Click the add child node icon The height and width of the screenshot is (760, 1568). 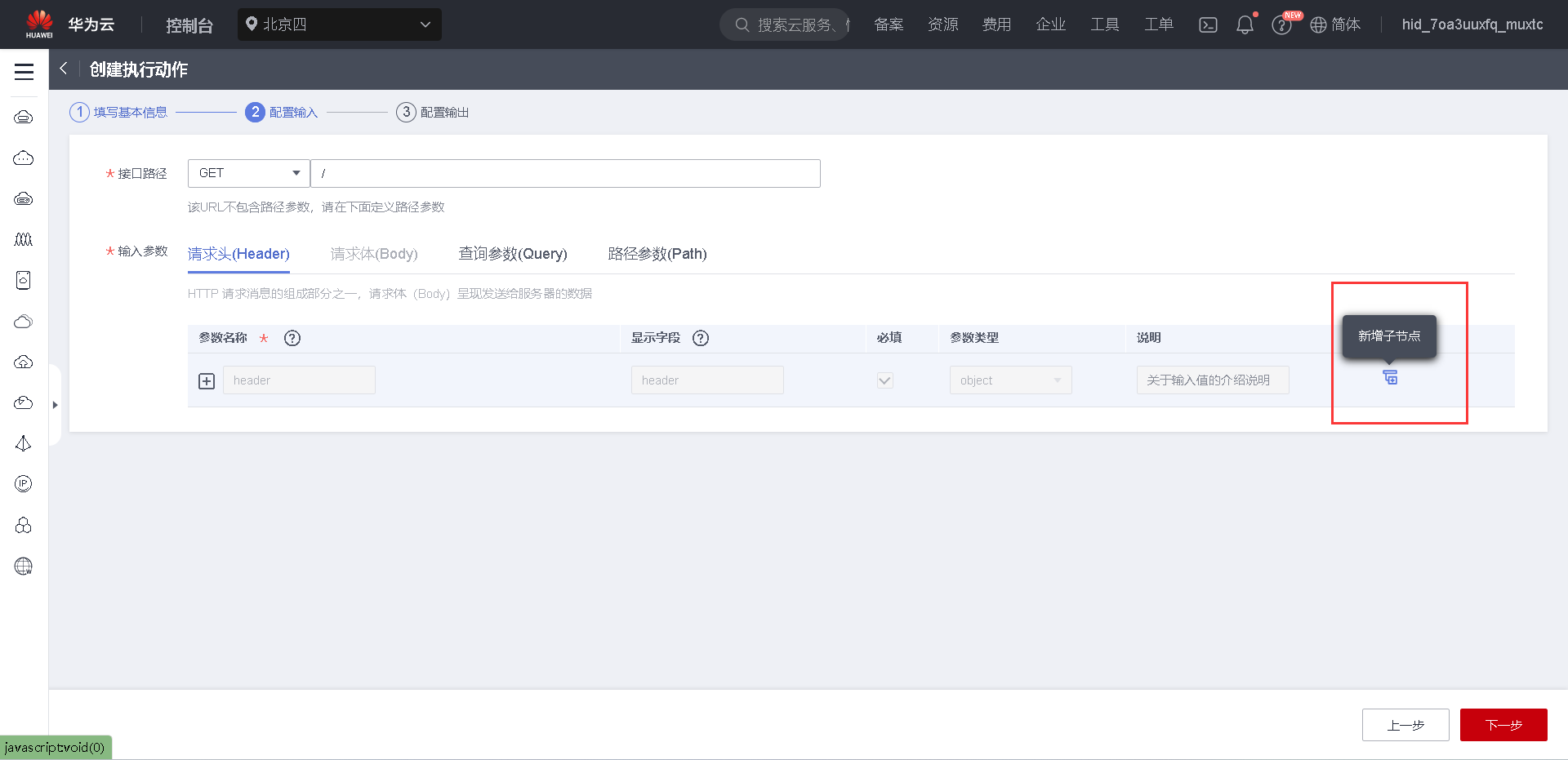pos(1390,377)
